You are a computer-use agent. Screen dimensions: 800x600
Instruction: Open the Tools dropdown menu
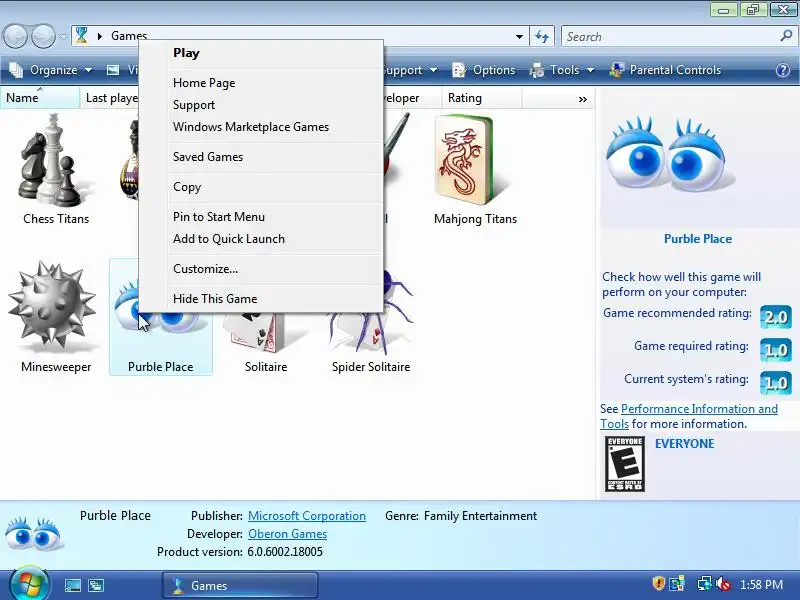pyautogui.click(x=562, y=70)
